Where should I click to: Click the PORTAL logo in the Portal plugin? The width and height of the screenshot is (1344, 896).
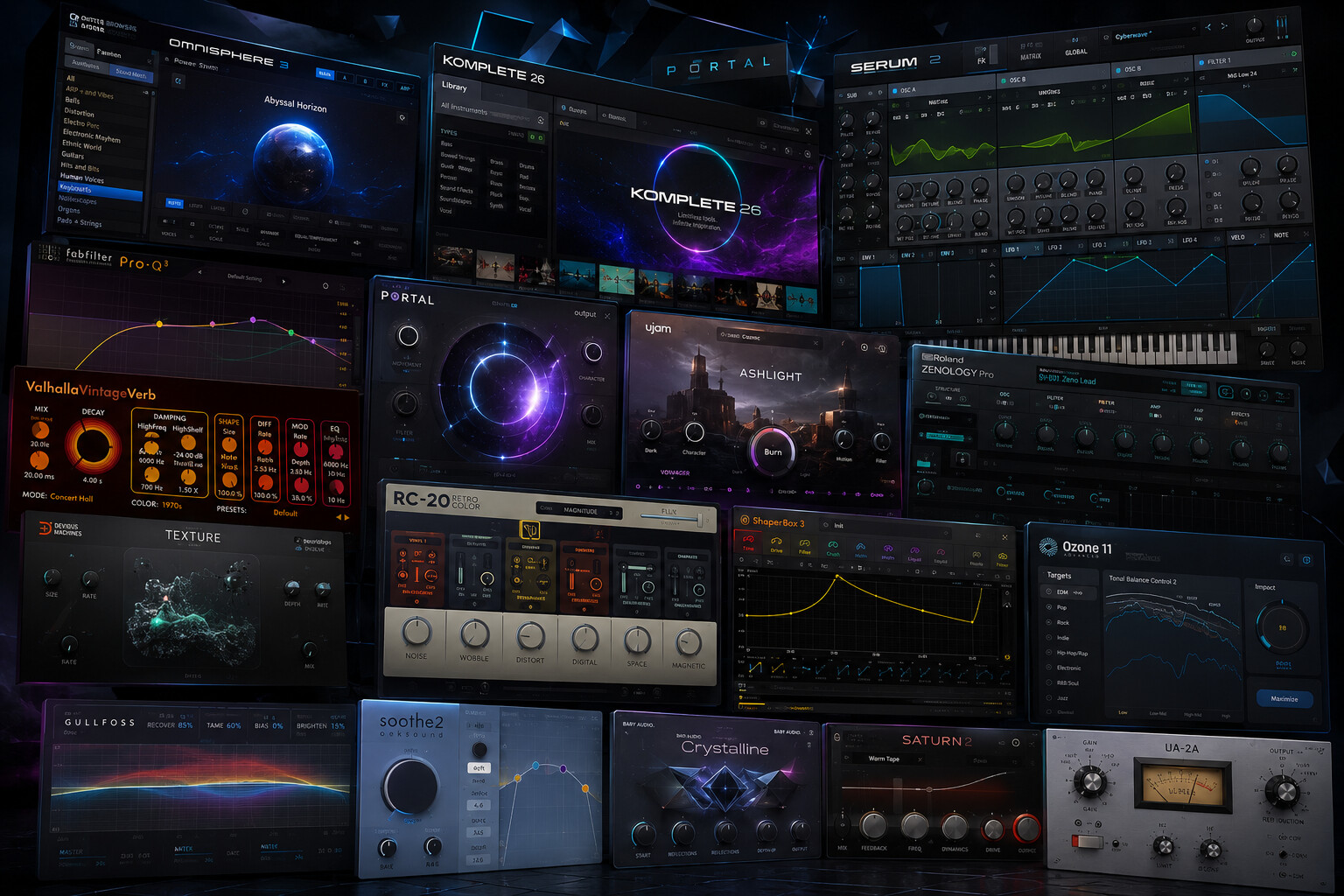pos(408,298)
